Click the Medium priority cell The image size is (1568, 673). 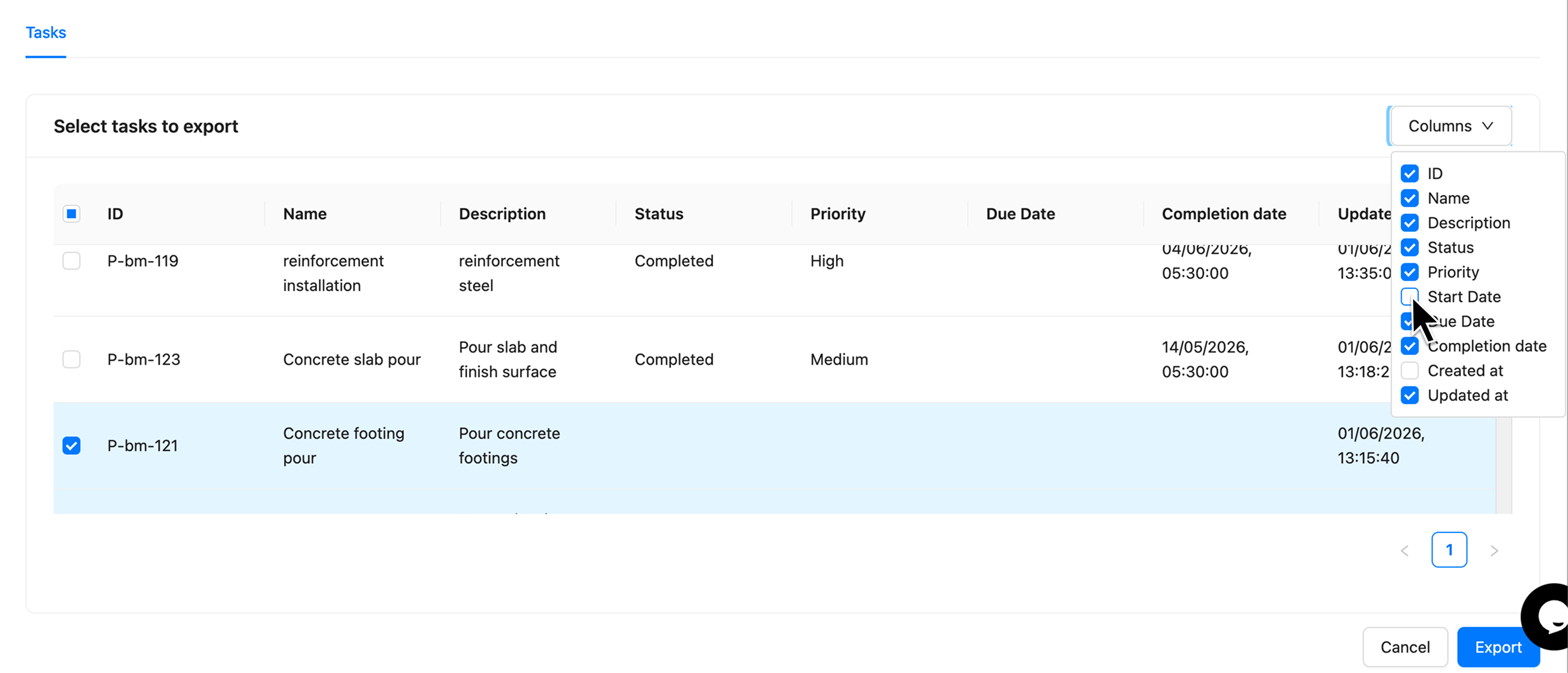[x=839, y=359]
